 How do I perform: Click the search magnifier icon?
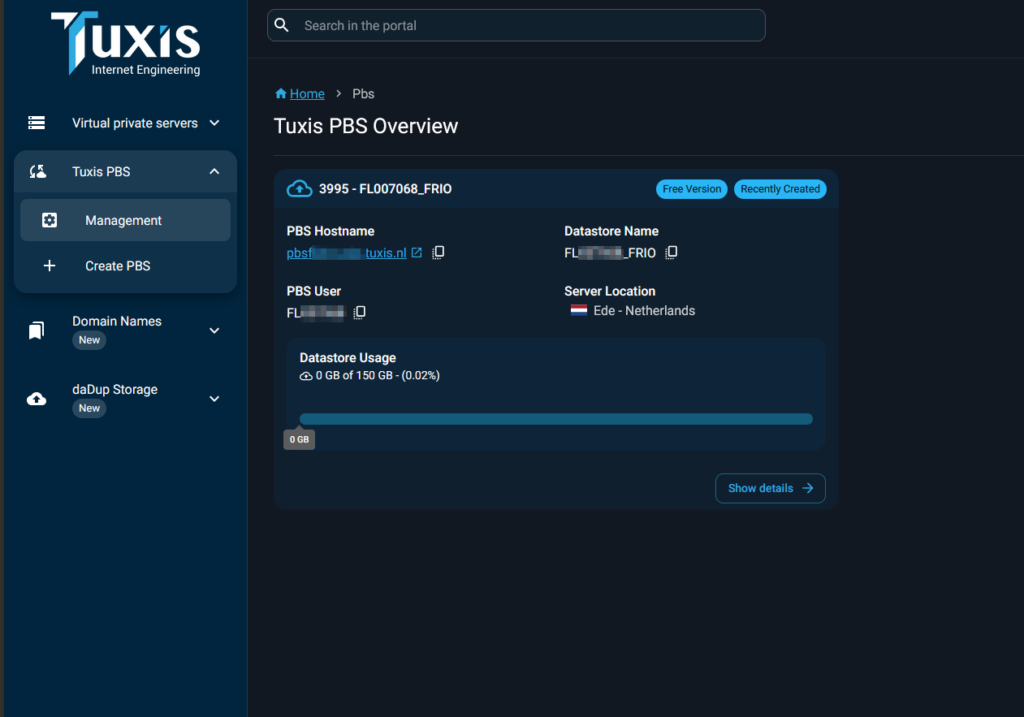click(x=281, y=25)
